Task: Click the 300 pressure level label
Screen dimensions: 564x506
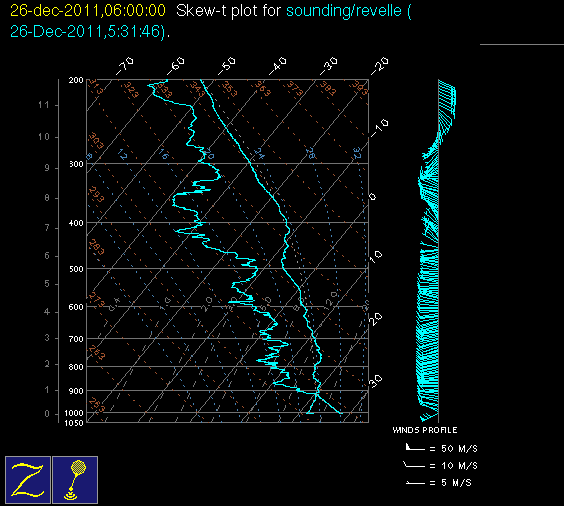Action: (76, 164)
